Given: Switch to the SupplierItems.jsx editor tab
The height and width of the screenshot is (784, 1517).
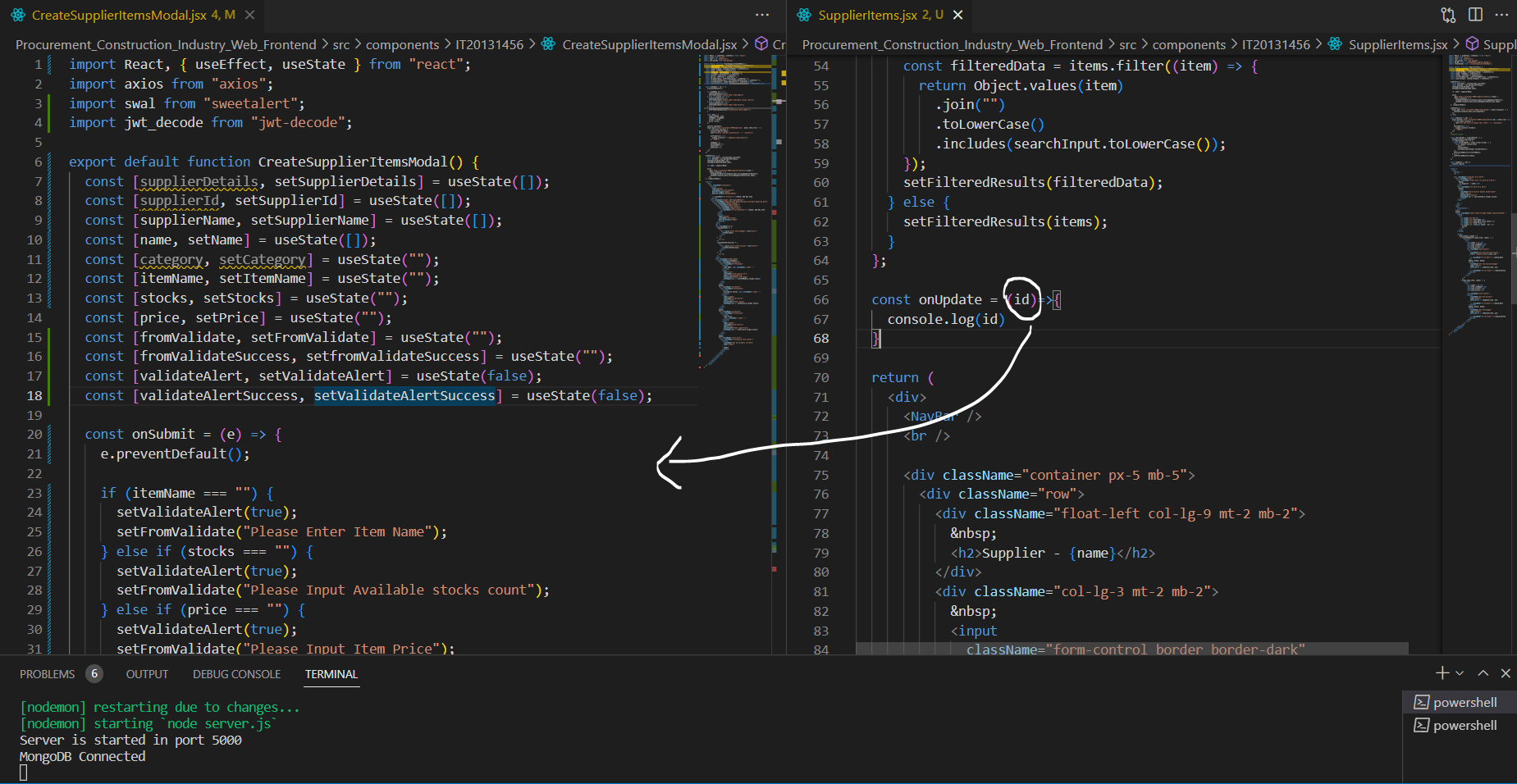Looking at the screenshot, I should point(880,15).
